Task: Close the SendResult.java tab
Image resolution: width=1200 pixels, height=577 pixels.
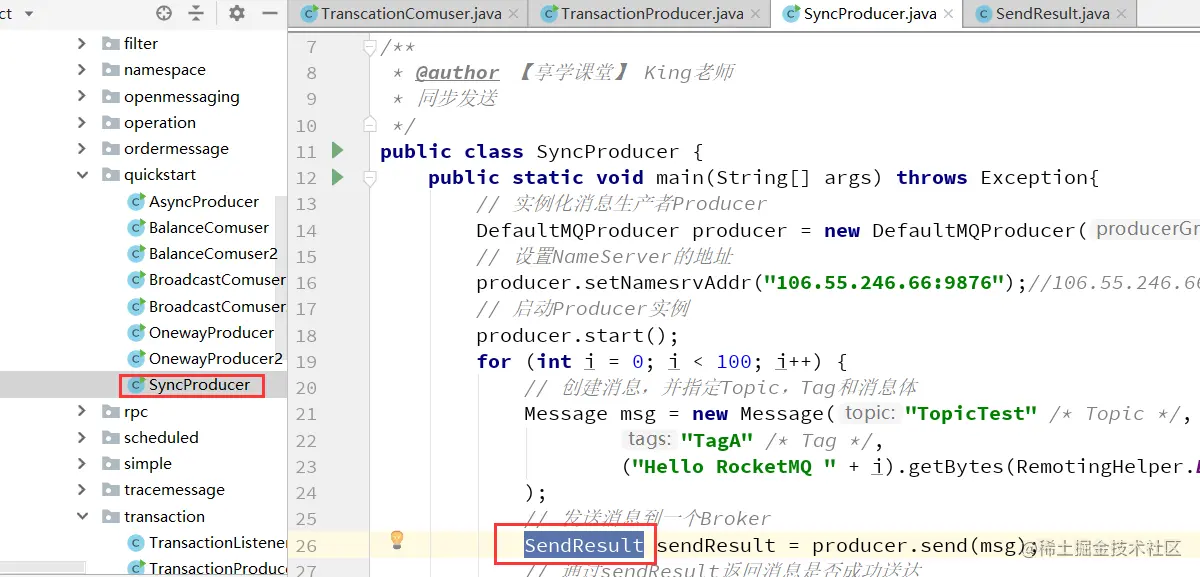Action: (x=1122, y=14)
